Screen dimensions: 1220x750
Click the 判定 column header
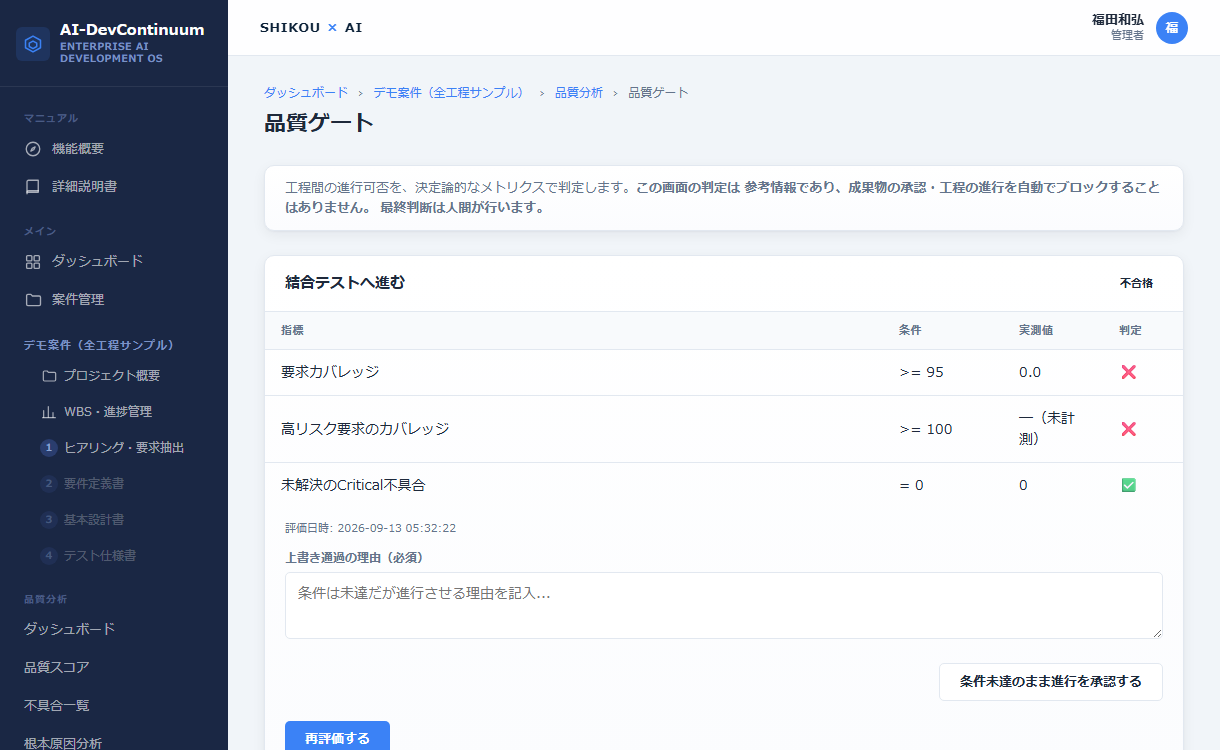[1130, 330]
